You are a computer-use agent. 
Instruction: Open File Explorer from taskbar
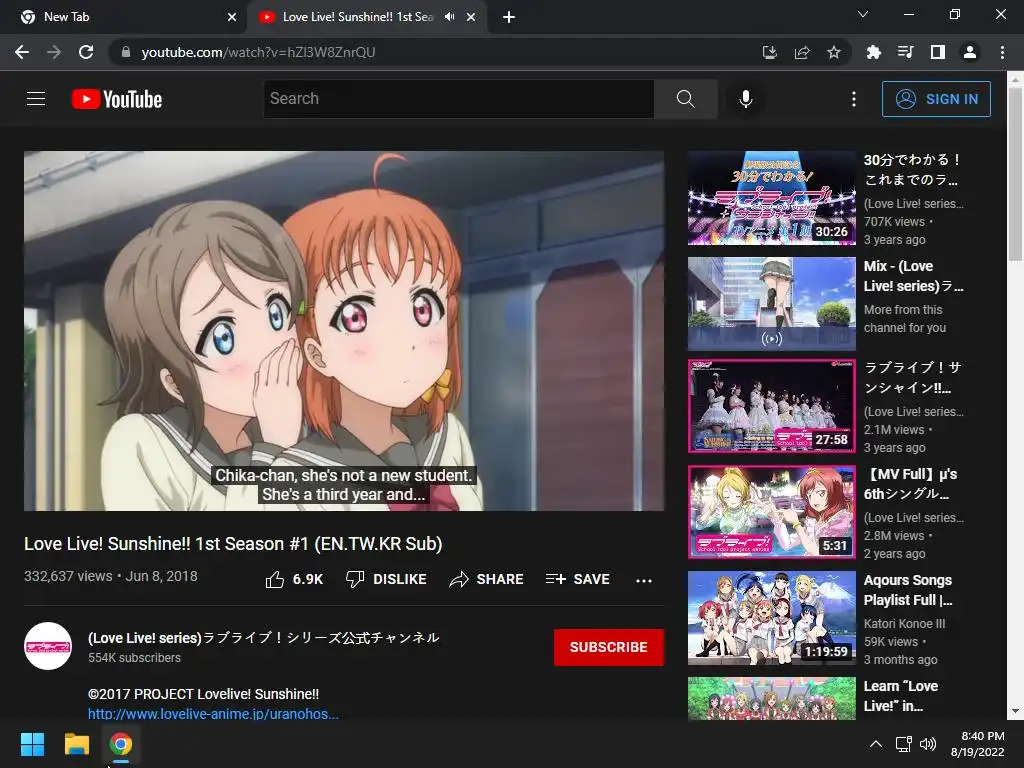76,744
